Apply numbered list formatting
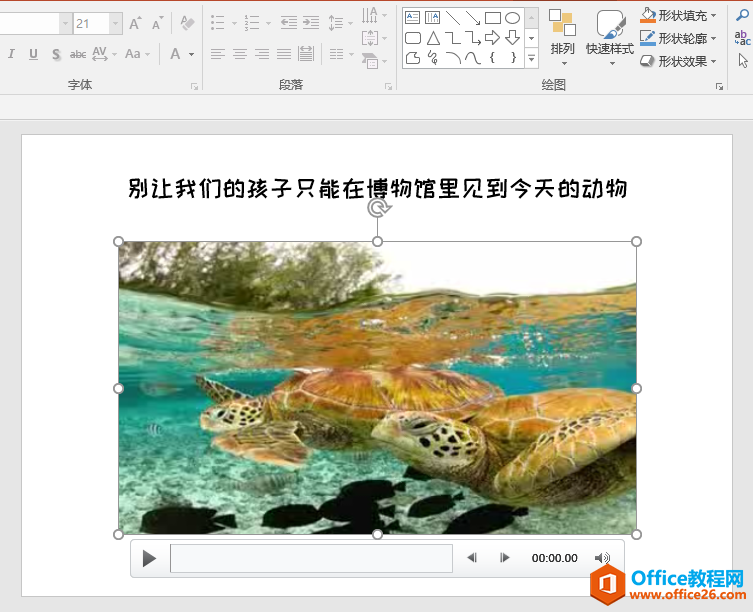 pos(252,23)
